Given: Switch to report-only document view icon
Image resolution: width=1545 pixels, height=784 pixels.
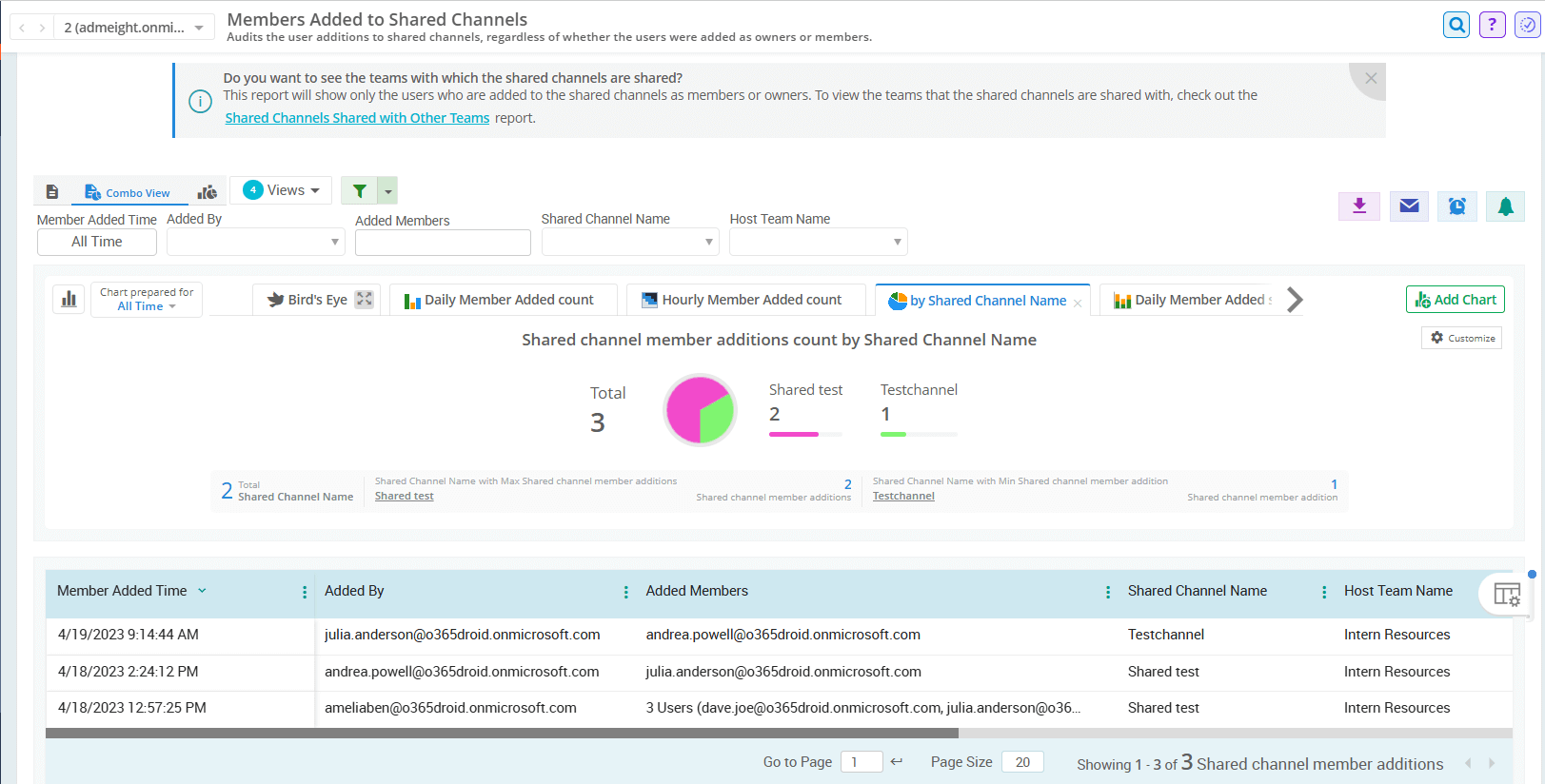Looking at the screenshot, I should coord(52,192).
